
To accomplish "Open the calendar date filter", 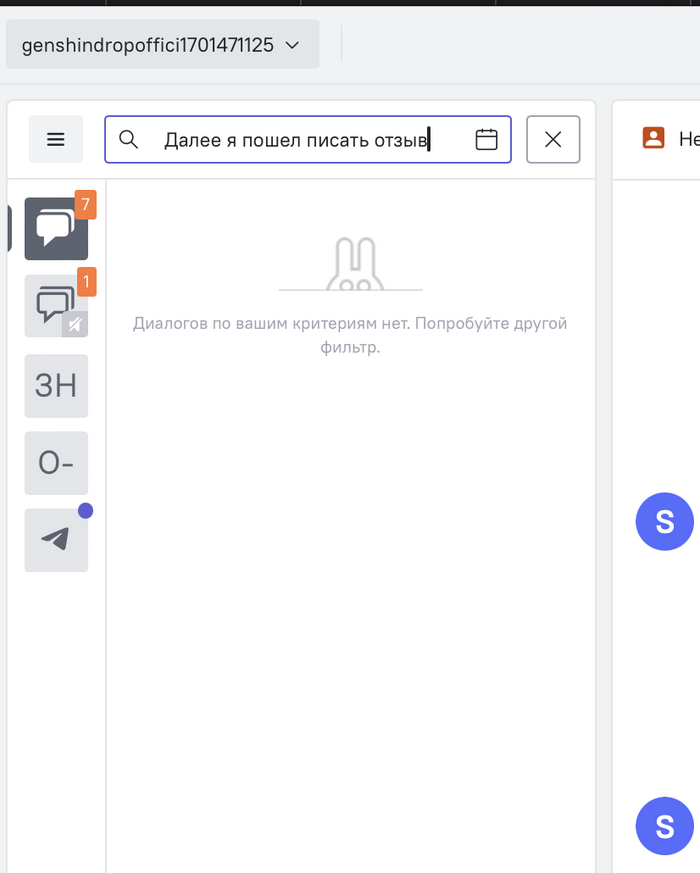I will tap(486, 139).
